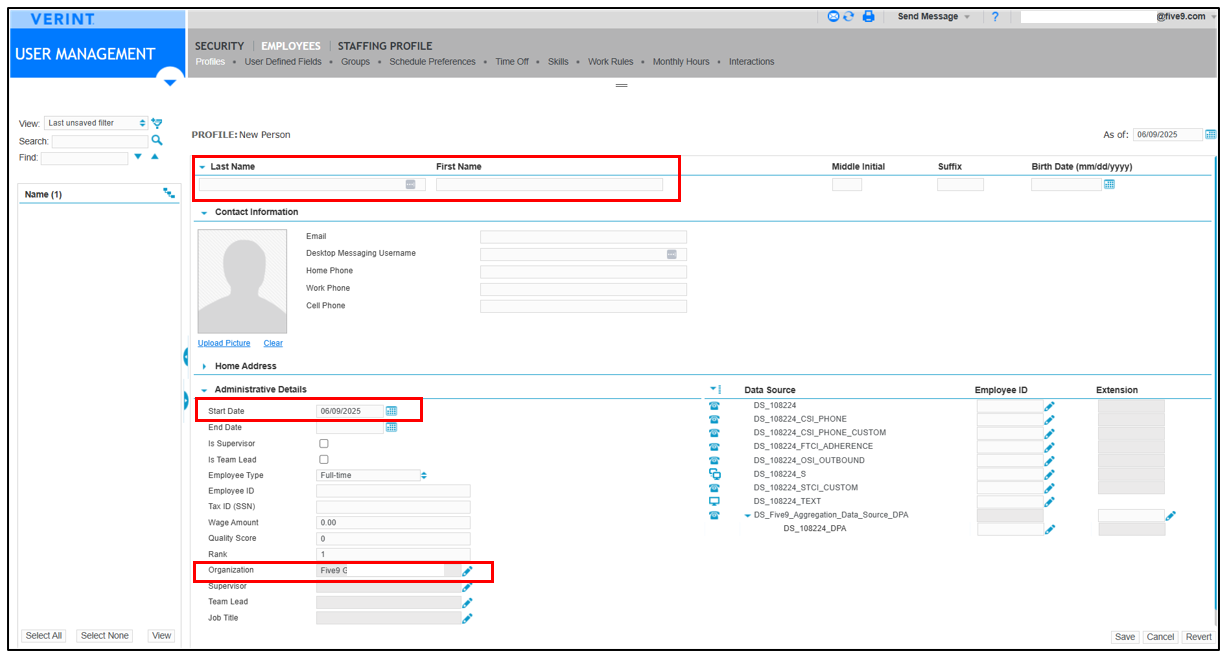
Task: Click the Job Title edit pencil icon
Action: click(x=467, y=619)
